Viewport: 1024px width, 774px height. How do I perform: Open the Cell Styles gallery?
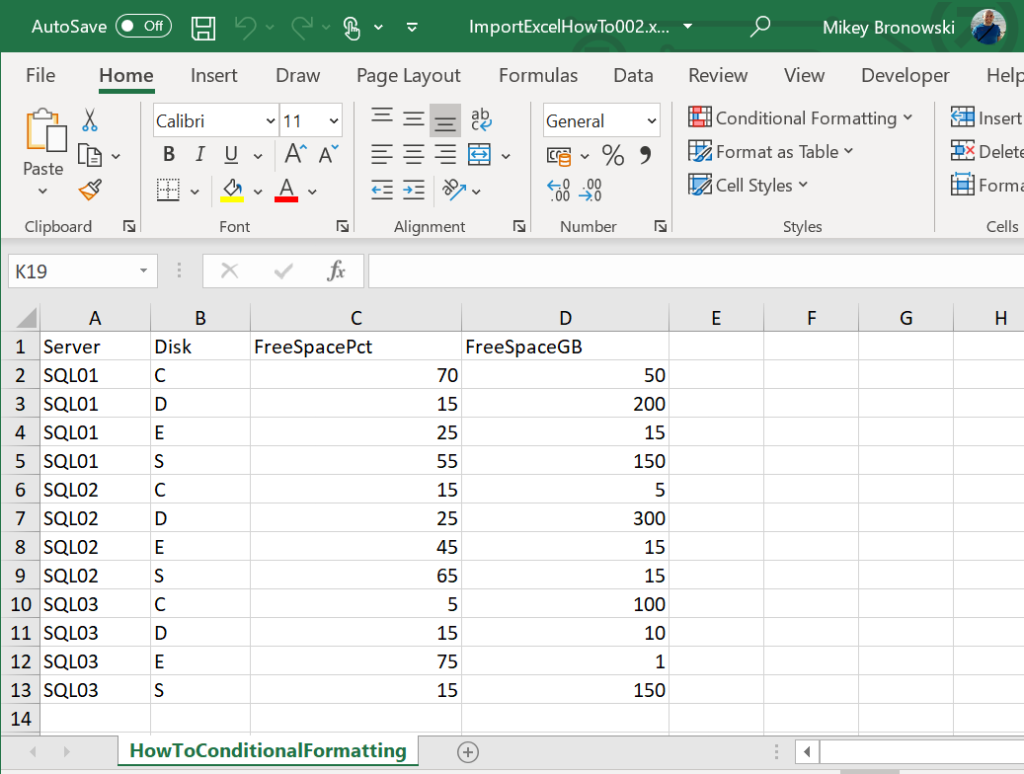pyautogui.click(x=748, y=185)
